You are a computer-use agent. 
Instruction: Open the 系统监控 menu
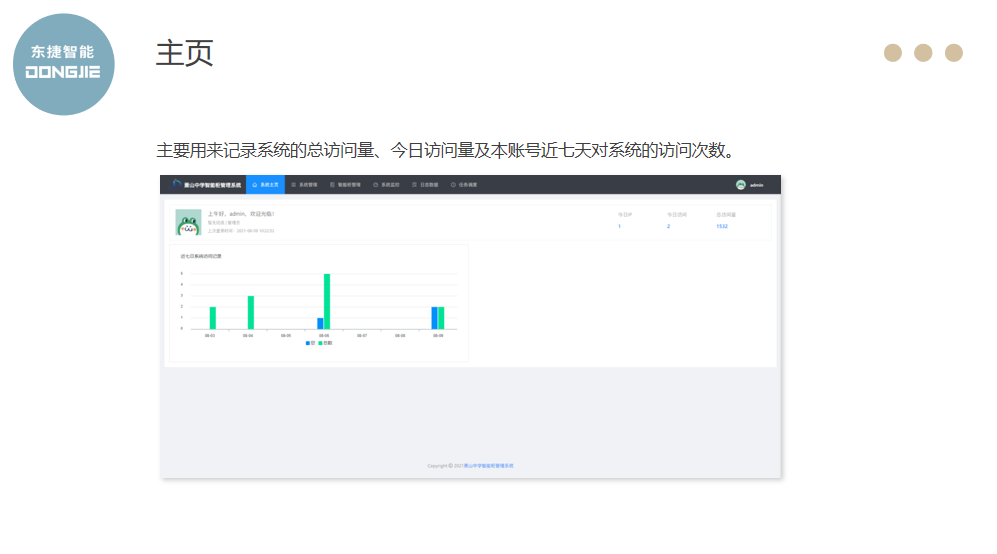tap(385, 185)
